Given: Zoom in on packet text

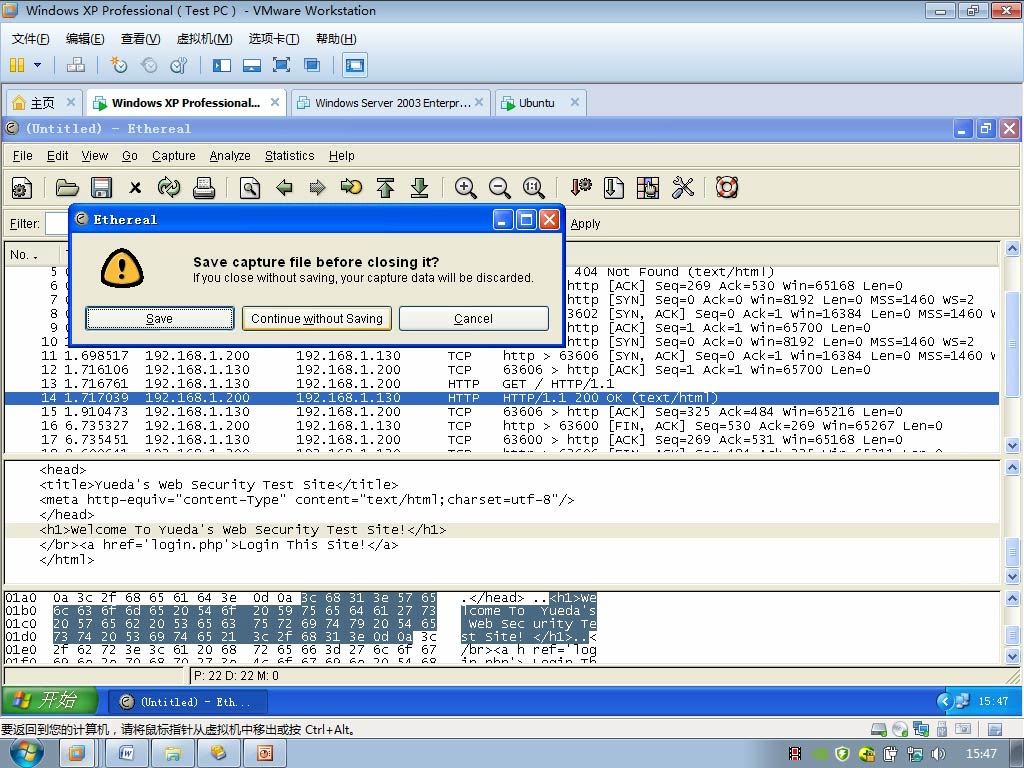Looking at the screenshot, I should pyautogui.click(x=465, y=188).
